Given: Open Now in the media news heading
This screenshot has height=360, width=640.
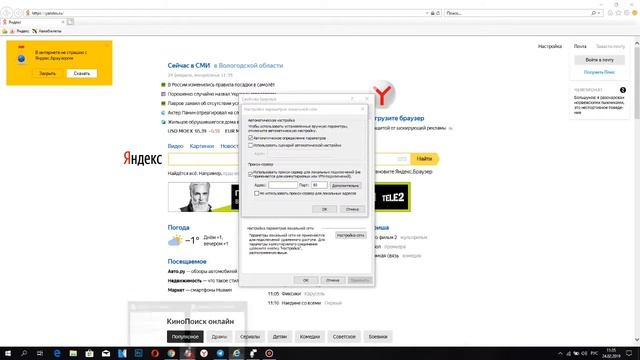Looking at the screenshot, I should point(189,65).
